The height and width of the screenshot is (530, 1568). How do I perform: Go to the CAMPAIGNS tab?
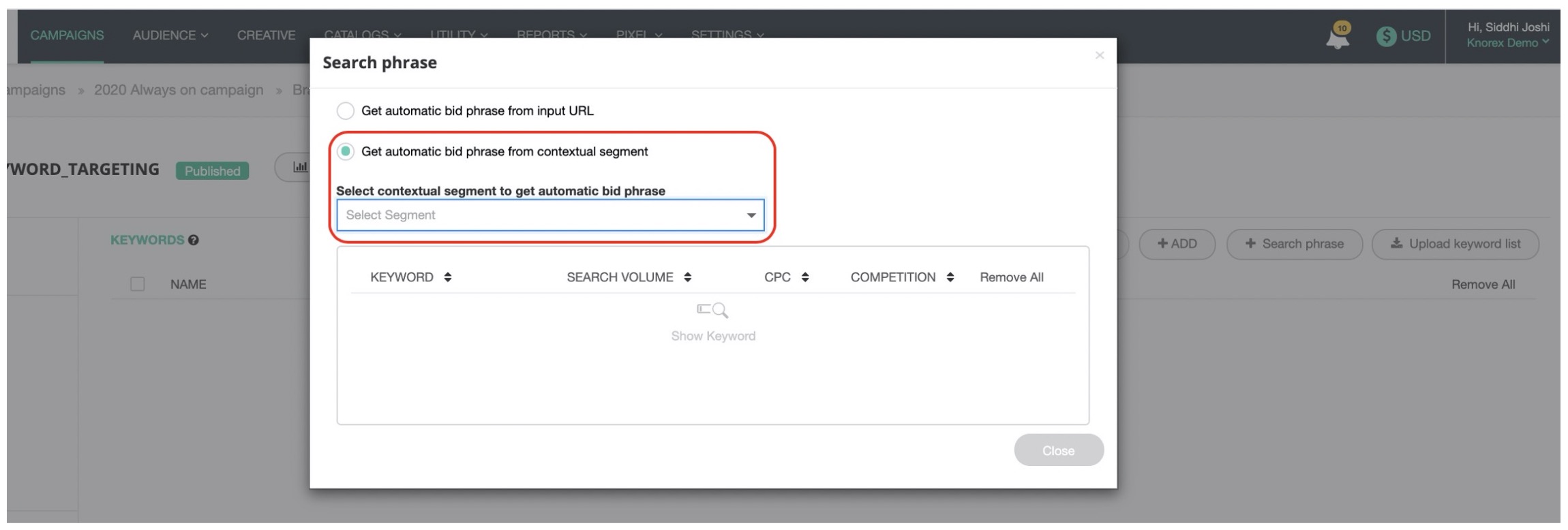[67, 35]
